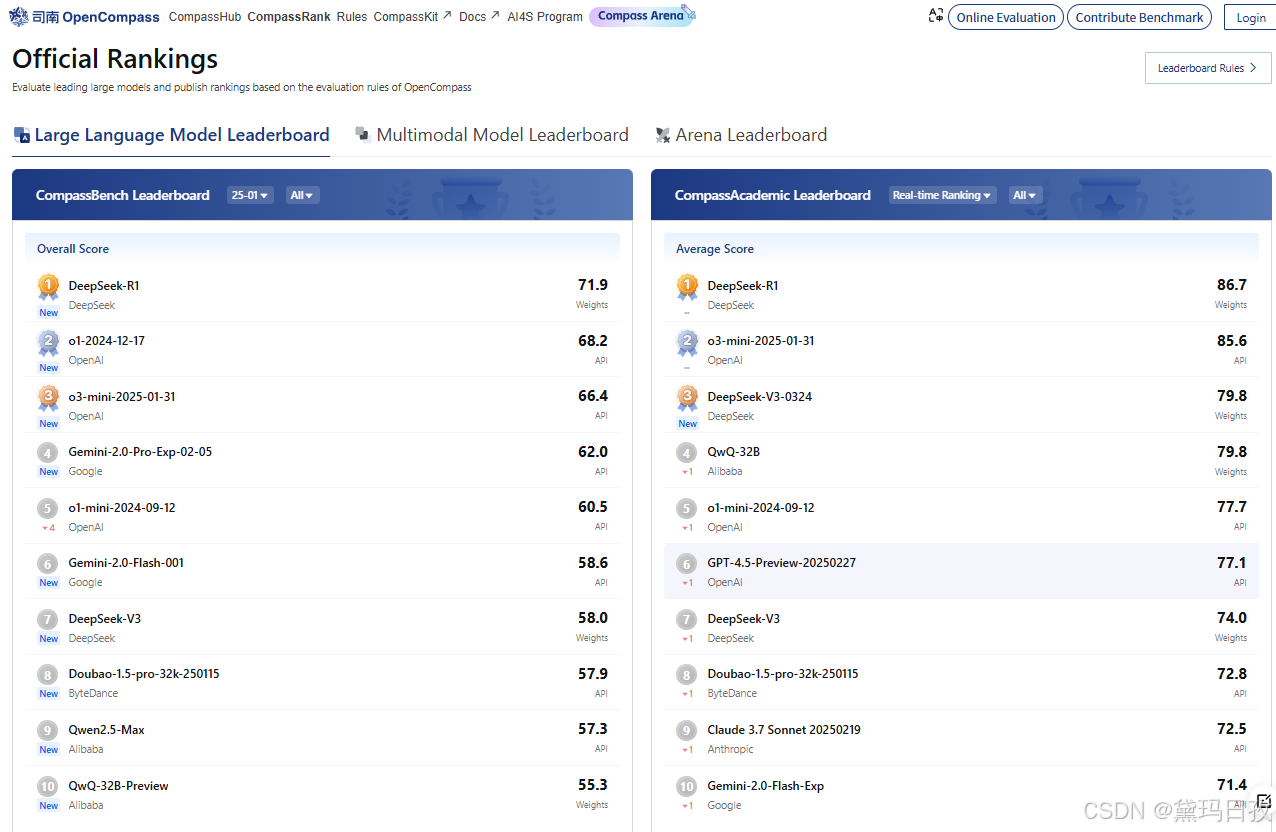Click the rank 10 badge beside QwQ-32B-Preview

[48, 787]
